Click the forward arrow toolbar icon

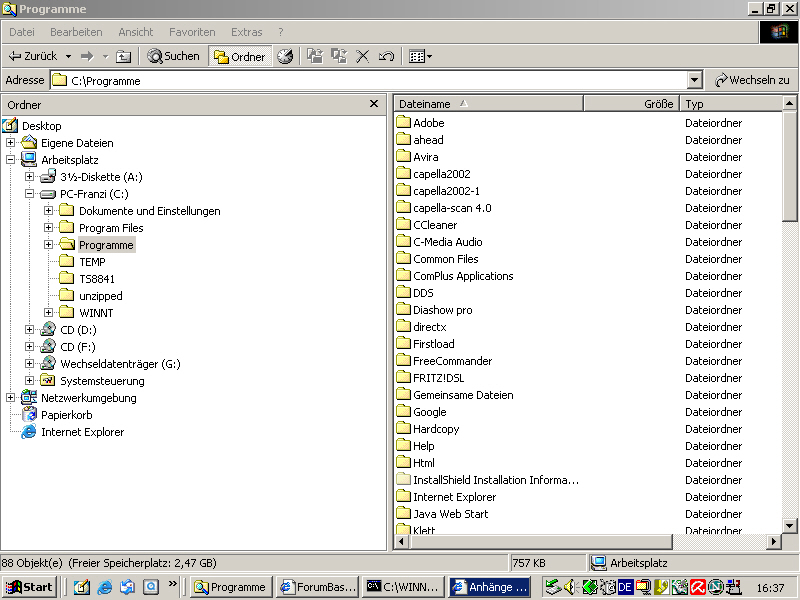pos(88,56)
